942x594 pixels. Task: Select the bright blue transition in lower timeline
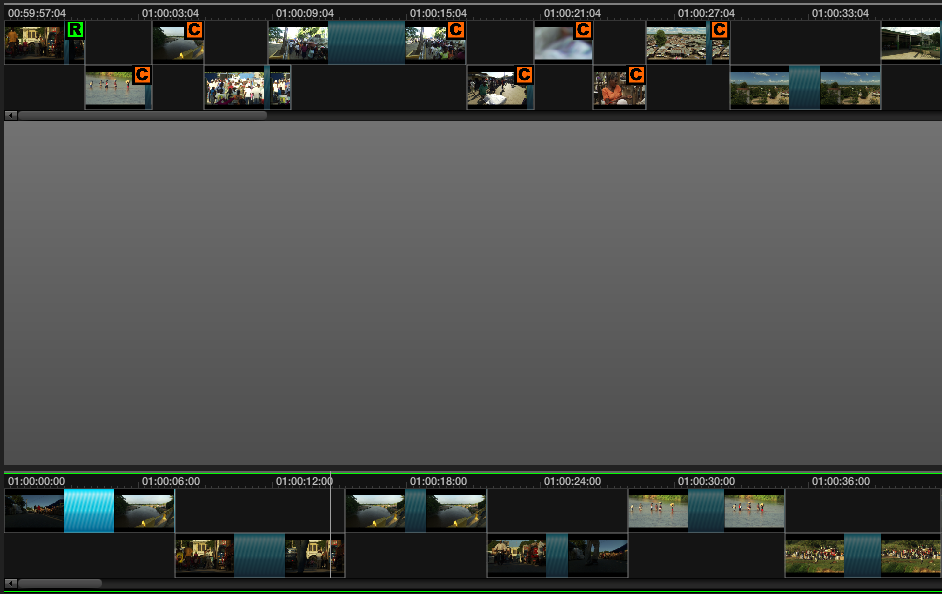point(89,511)
